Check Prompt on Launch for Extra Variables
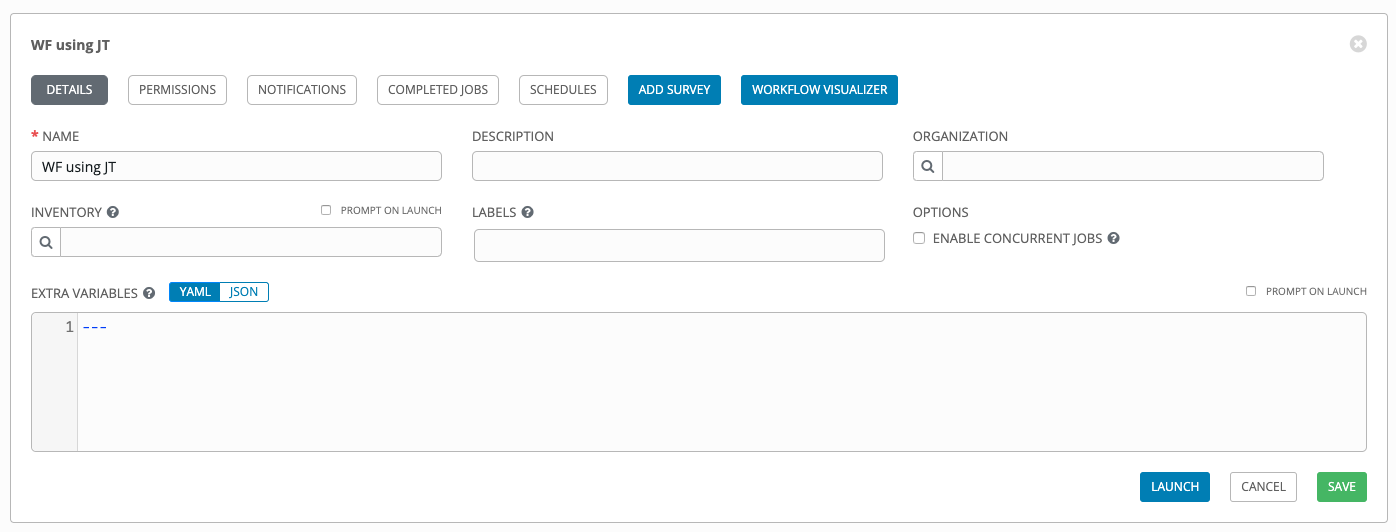The image size is (1396, 532). pyautogui.click(x=1251, y=292)
